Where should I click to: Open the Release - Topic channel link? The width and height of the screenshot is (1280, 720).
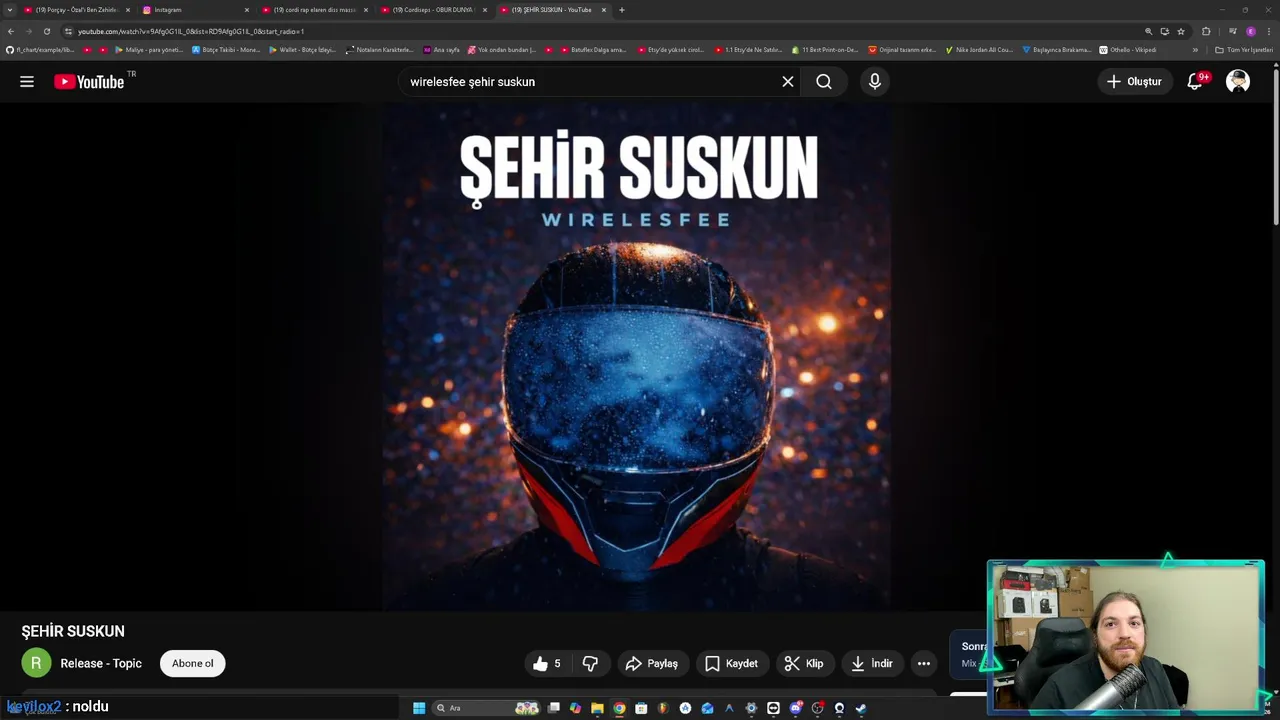coord(101,663)
